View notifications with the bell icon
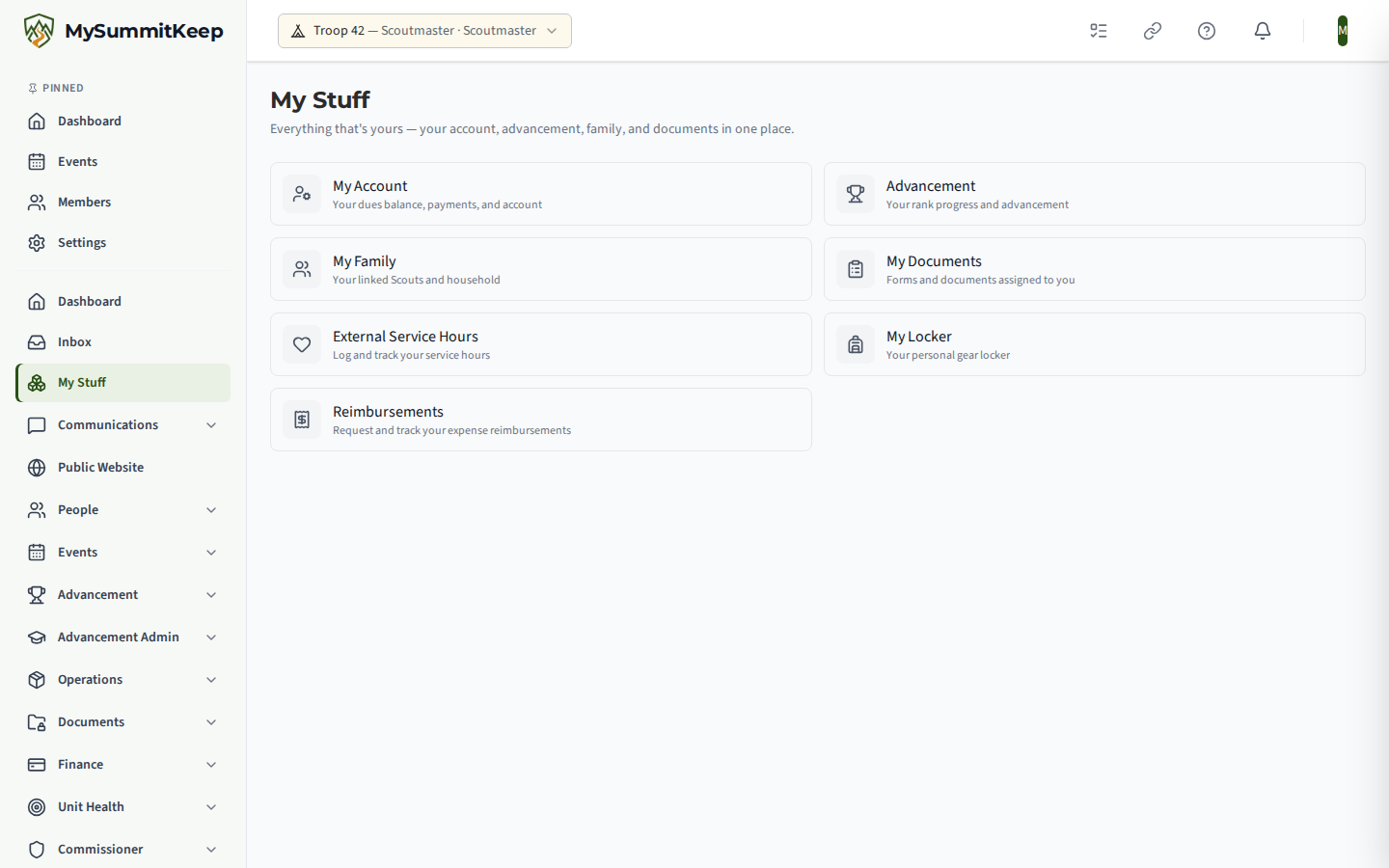 (x=1263, y=31)
